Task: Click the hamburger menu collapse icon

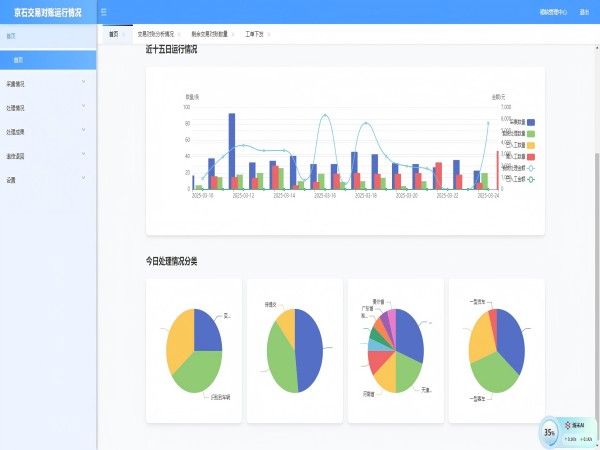Action: point(104,12)
